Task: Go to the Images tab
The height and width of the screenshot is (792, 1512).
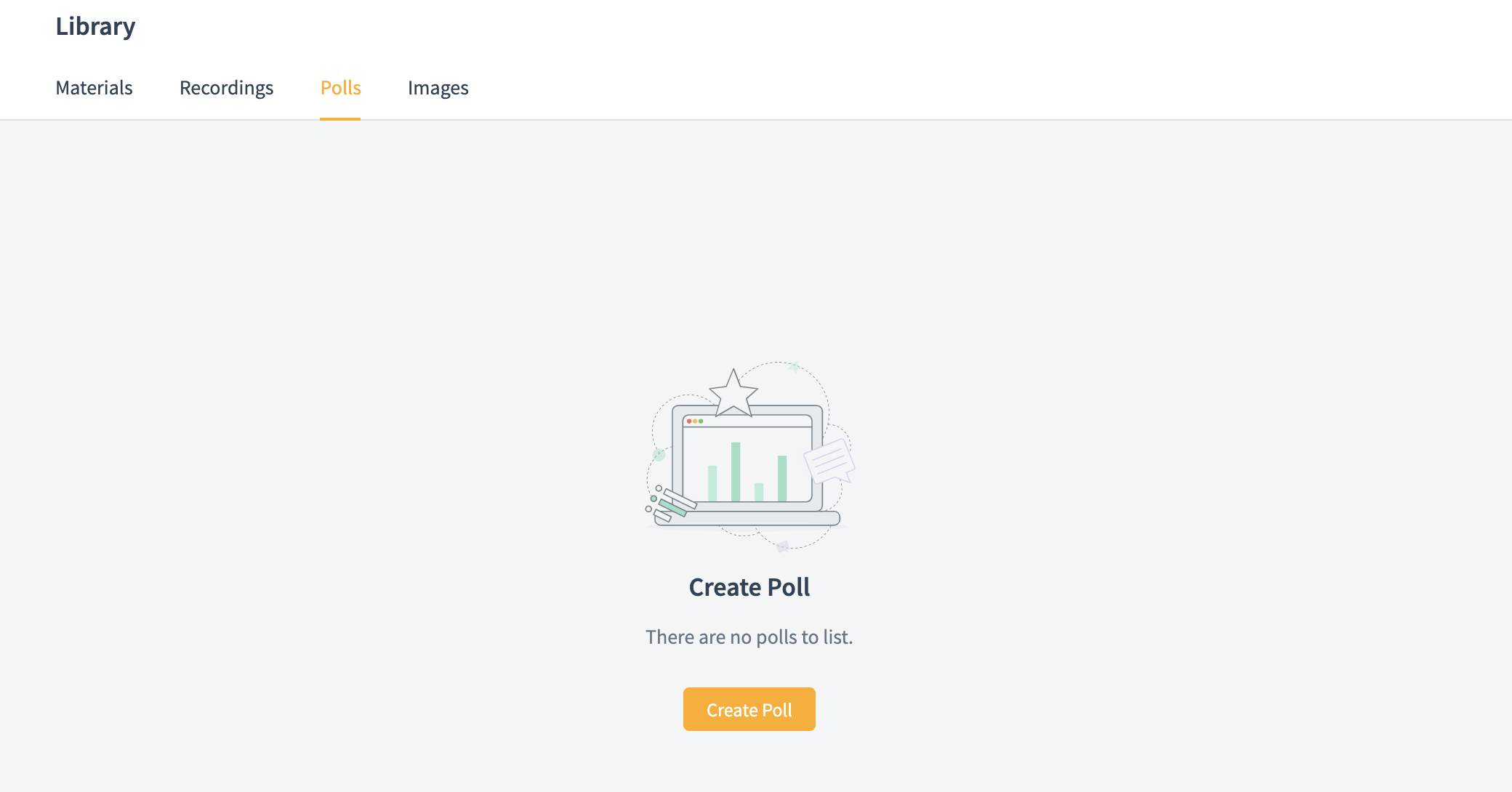Action: [x=438, y=88]
